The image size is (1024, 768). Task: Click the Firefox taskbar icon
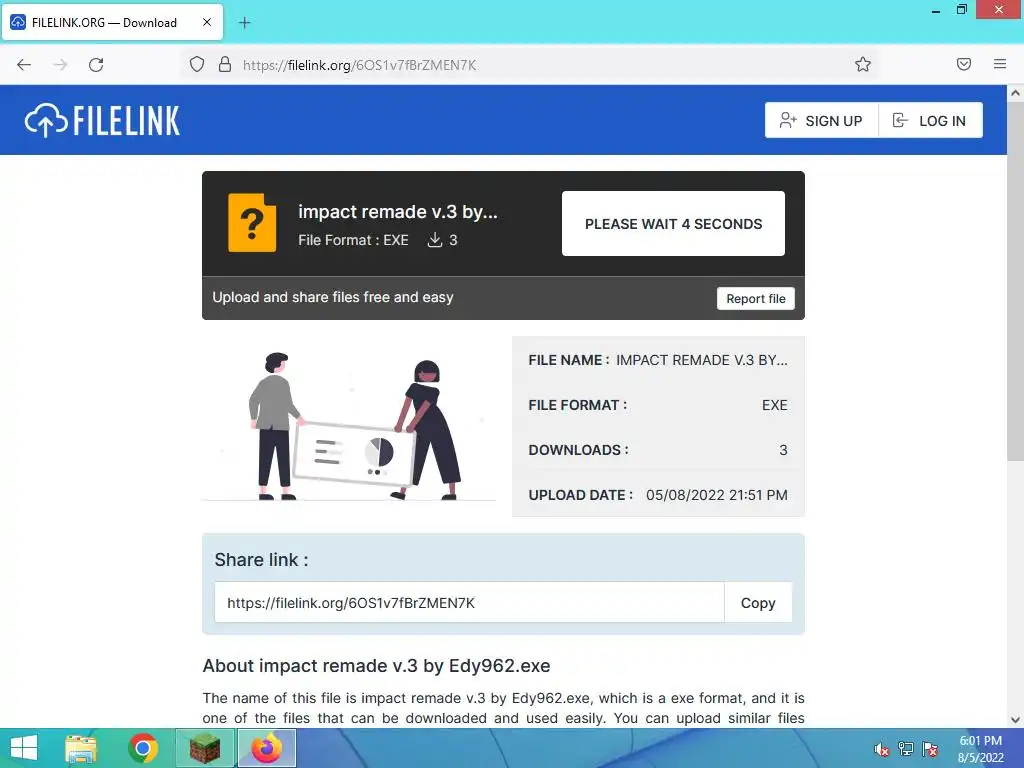pyautogui.click(x=266, y=748)
